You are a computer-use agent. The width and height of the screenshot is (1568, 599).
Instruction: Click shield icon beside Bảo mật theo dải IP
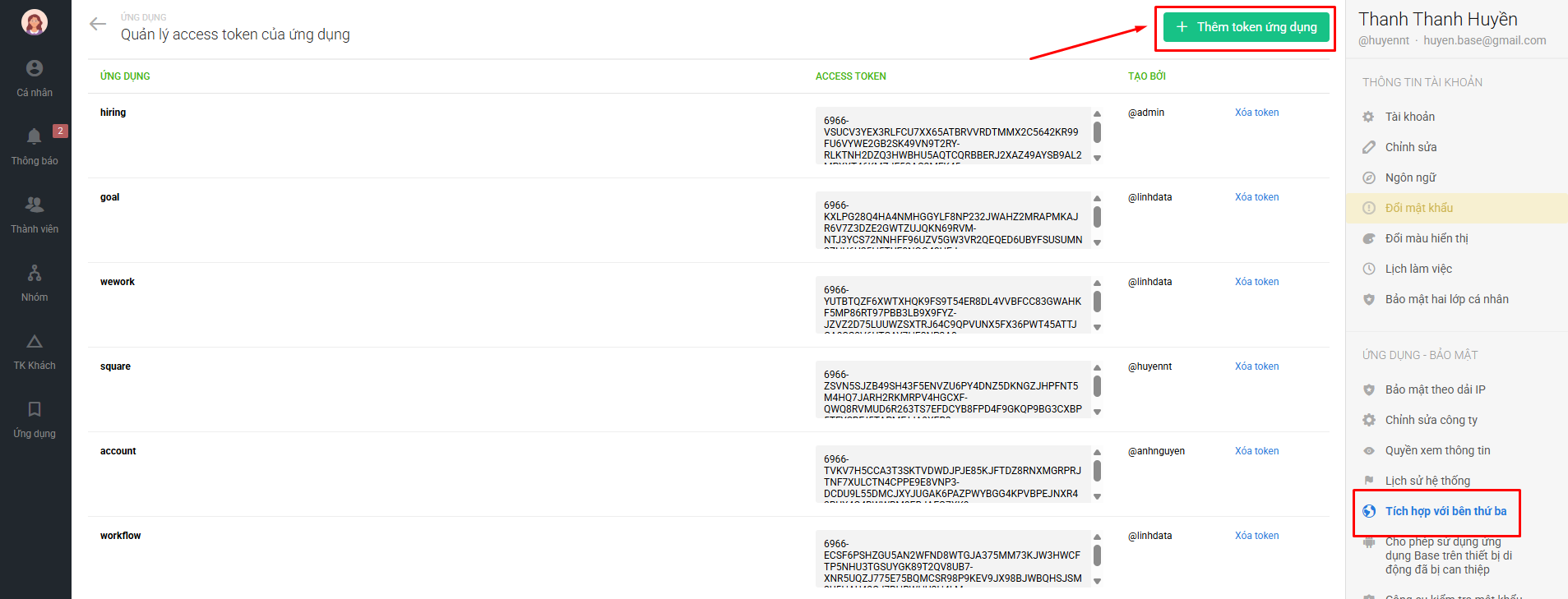[x=1369, y=389]
